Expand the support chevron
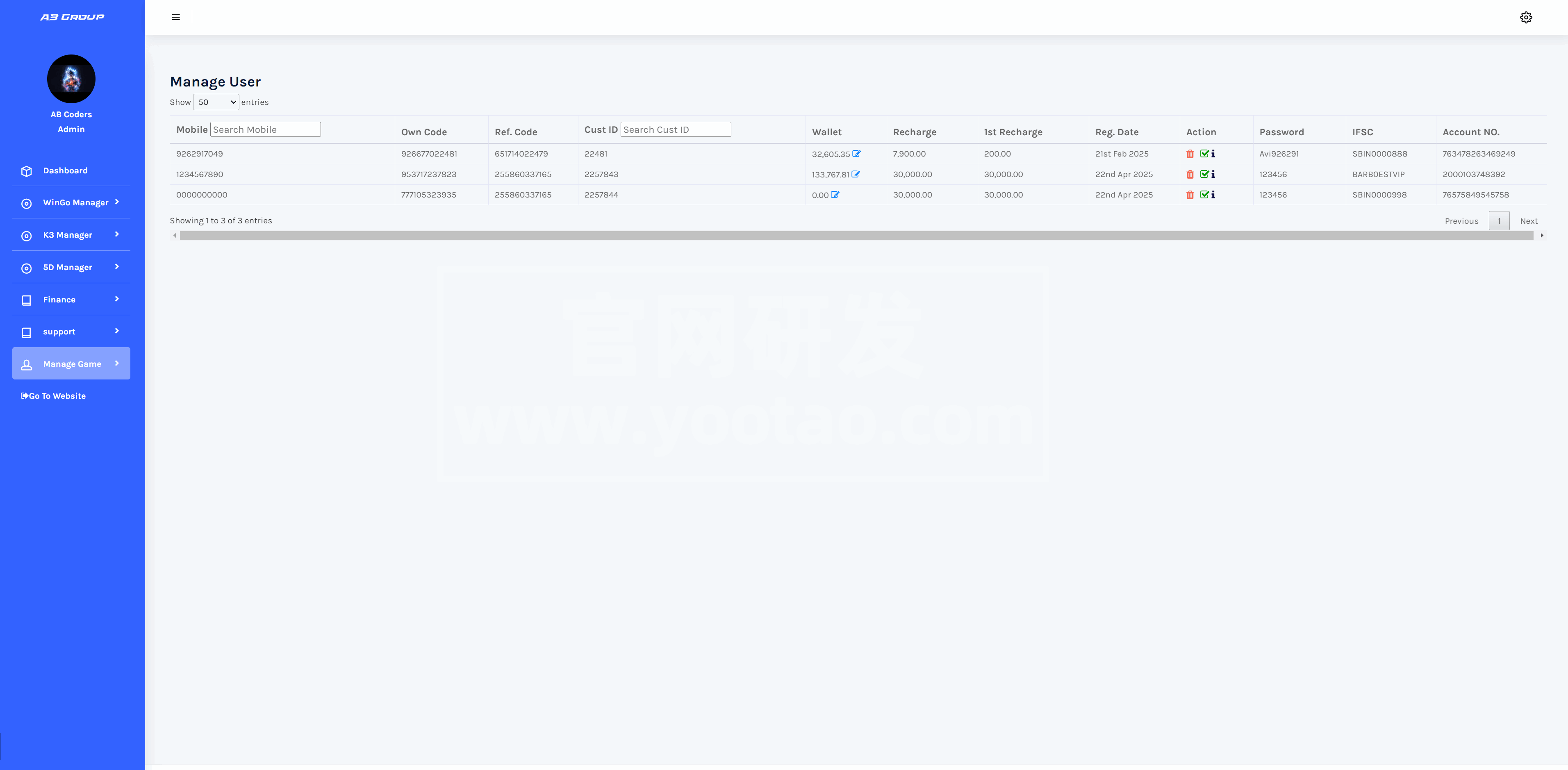Screen dimensions: 1568x770 (x=117, y=331)
